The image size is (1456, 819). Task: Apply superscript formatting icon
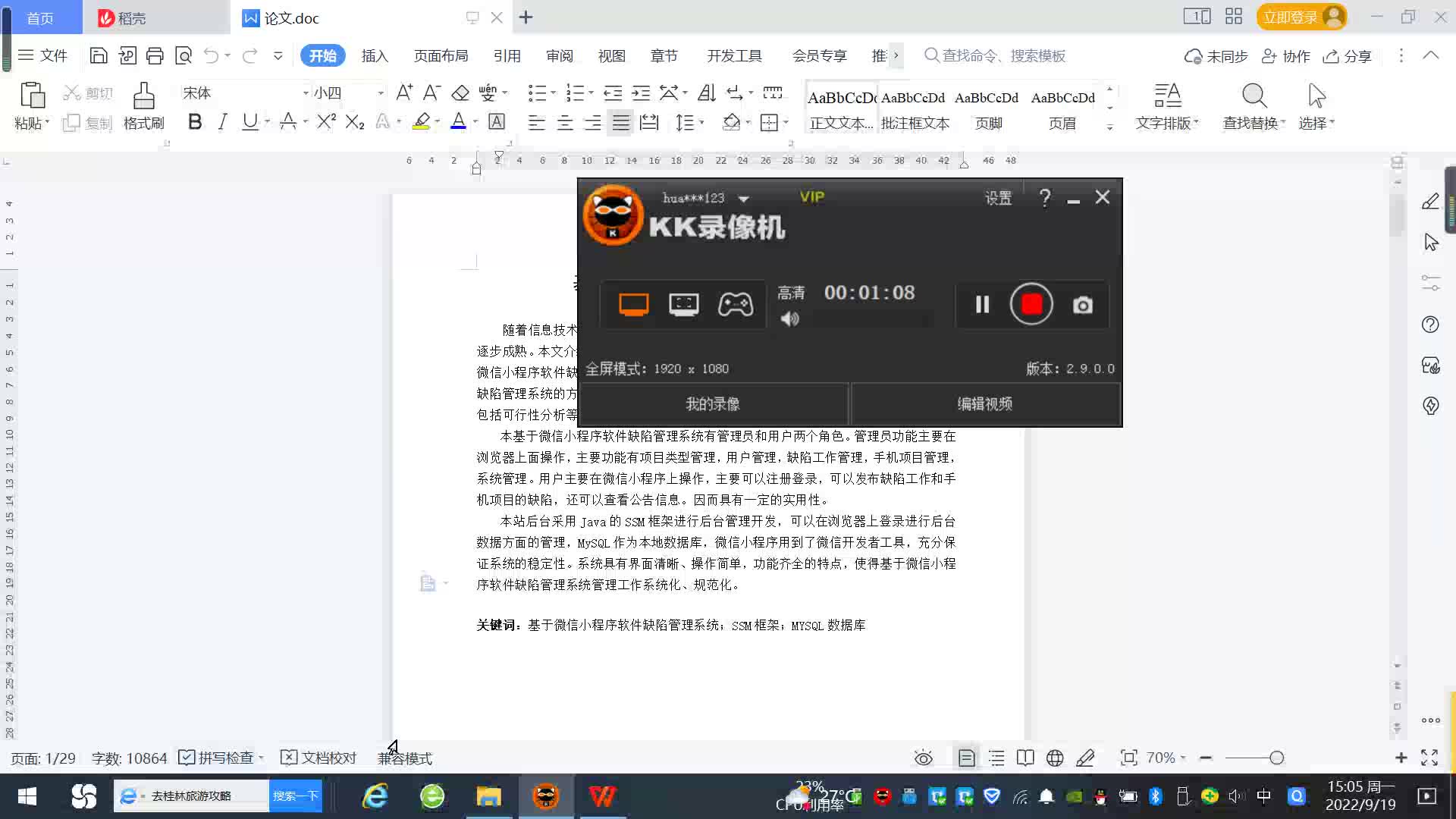pos(326,122)
